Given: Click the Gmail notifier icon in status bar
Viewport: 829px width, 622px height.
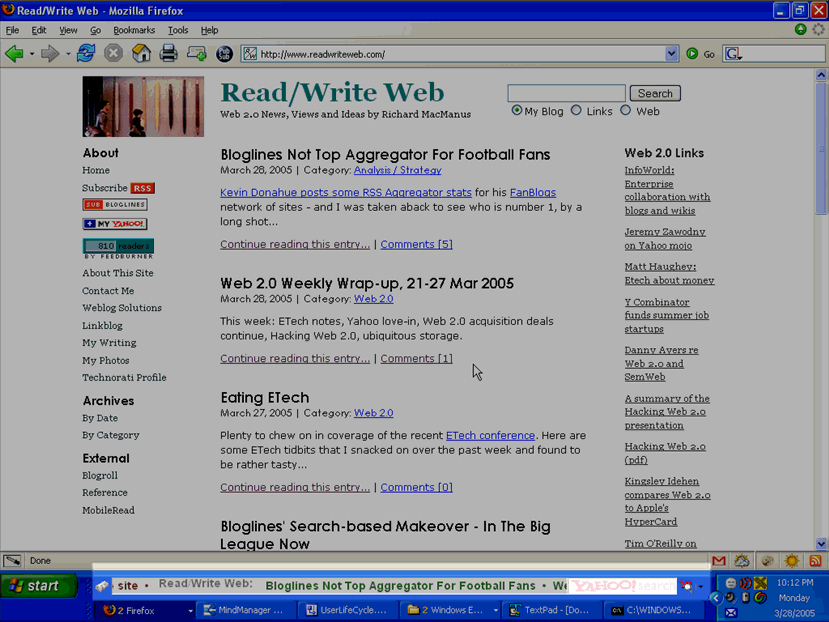Looking at the screenshot, I should pyautogui.click(x=719, y=561).
